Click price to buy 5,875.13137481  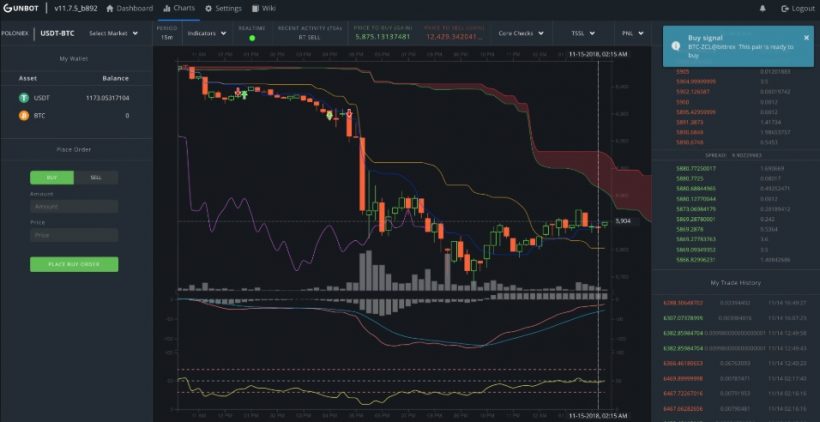point(382,37)
